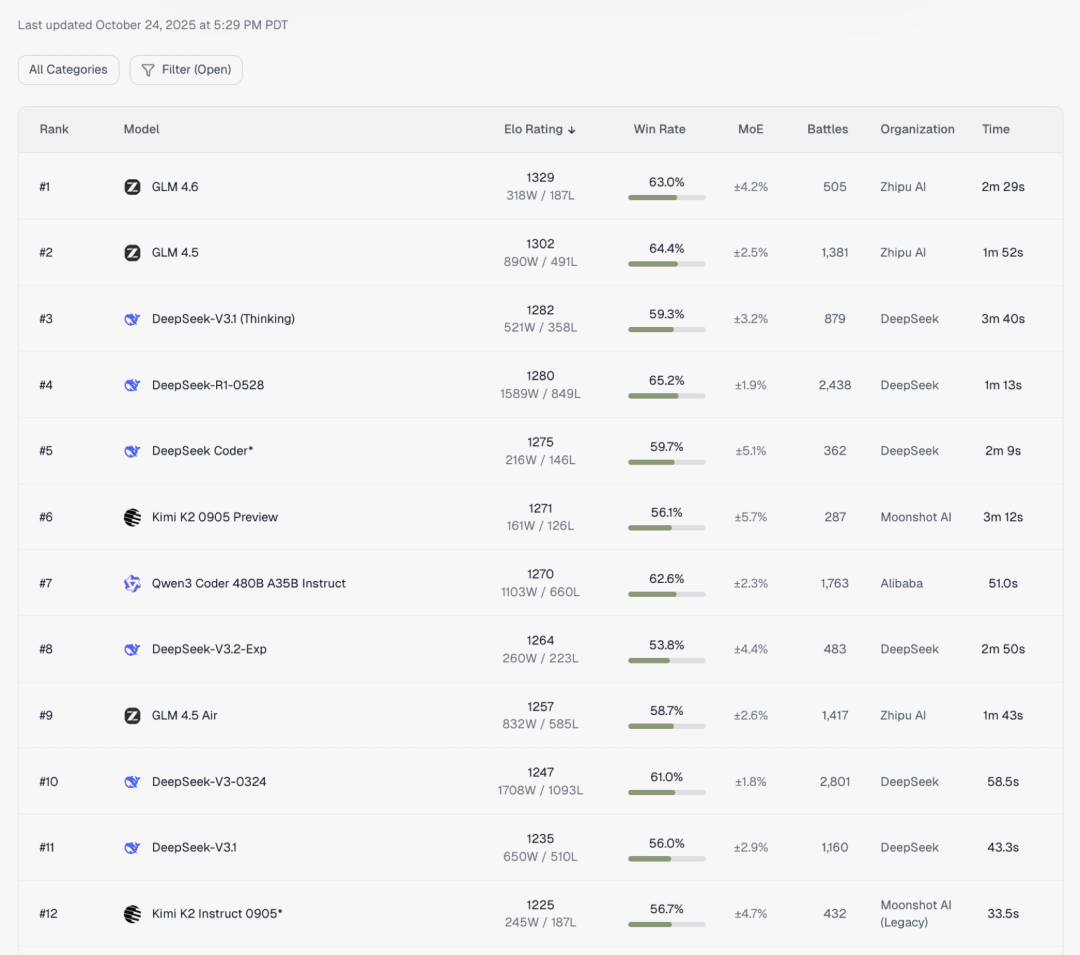The image size is (1080, 955).
Task: Click the GLM 4.5 Air logo icon
Action: pyautogui.click(x=132, y=715)
